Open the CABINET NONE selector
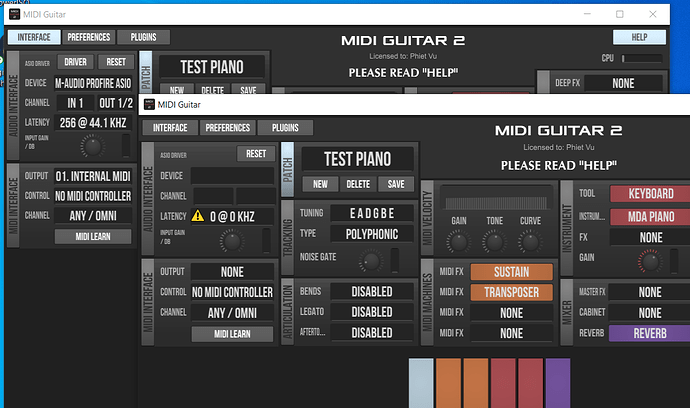This screenshot has height=408, width=690. click(650, 313)
